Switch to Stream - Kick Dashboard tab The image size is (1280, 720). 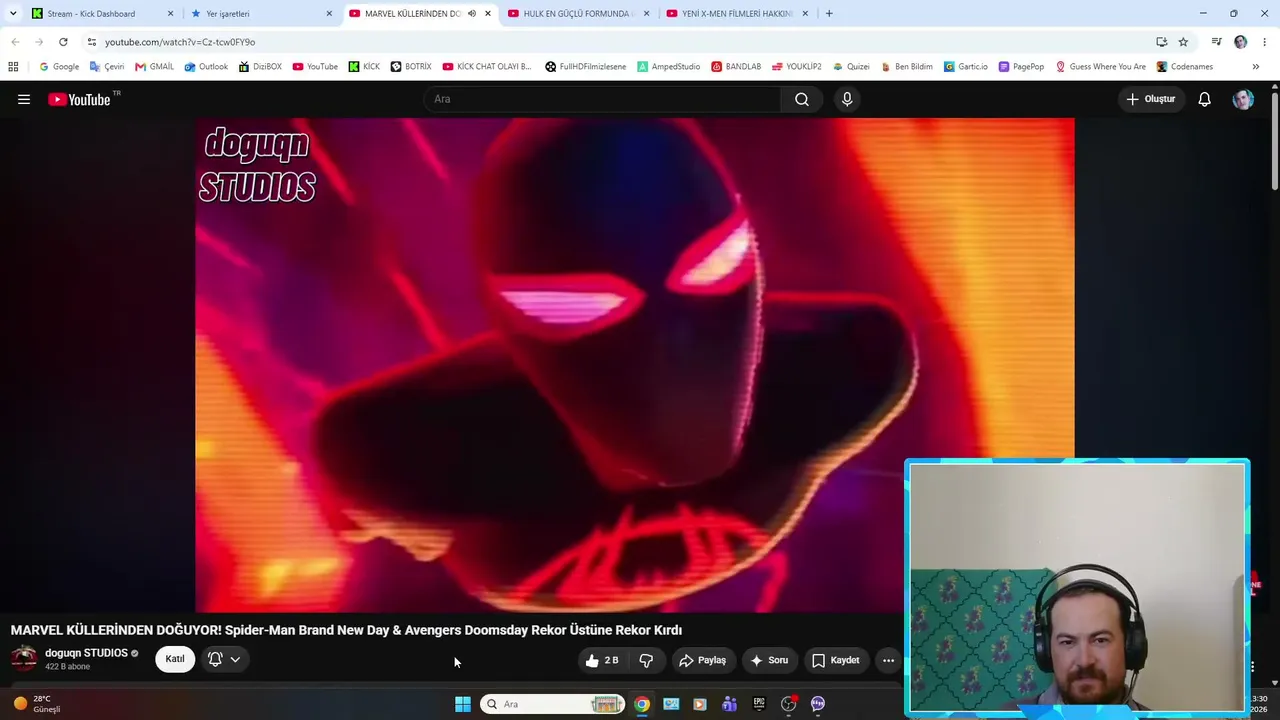102,14
